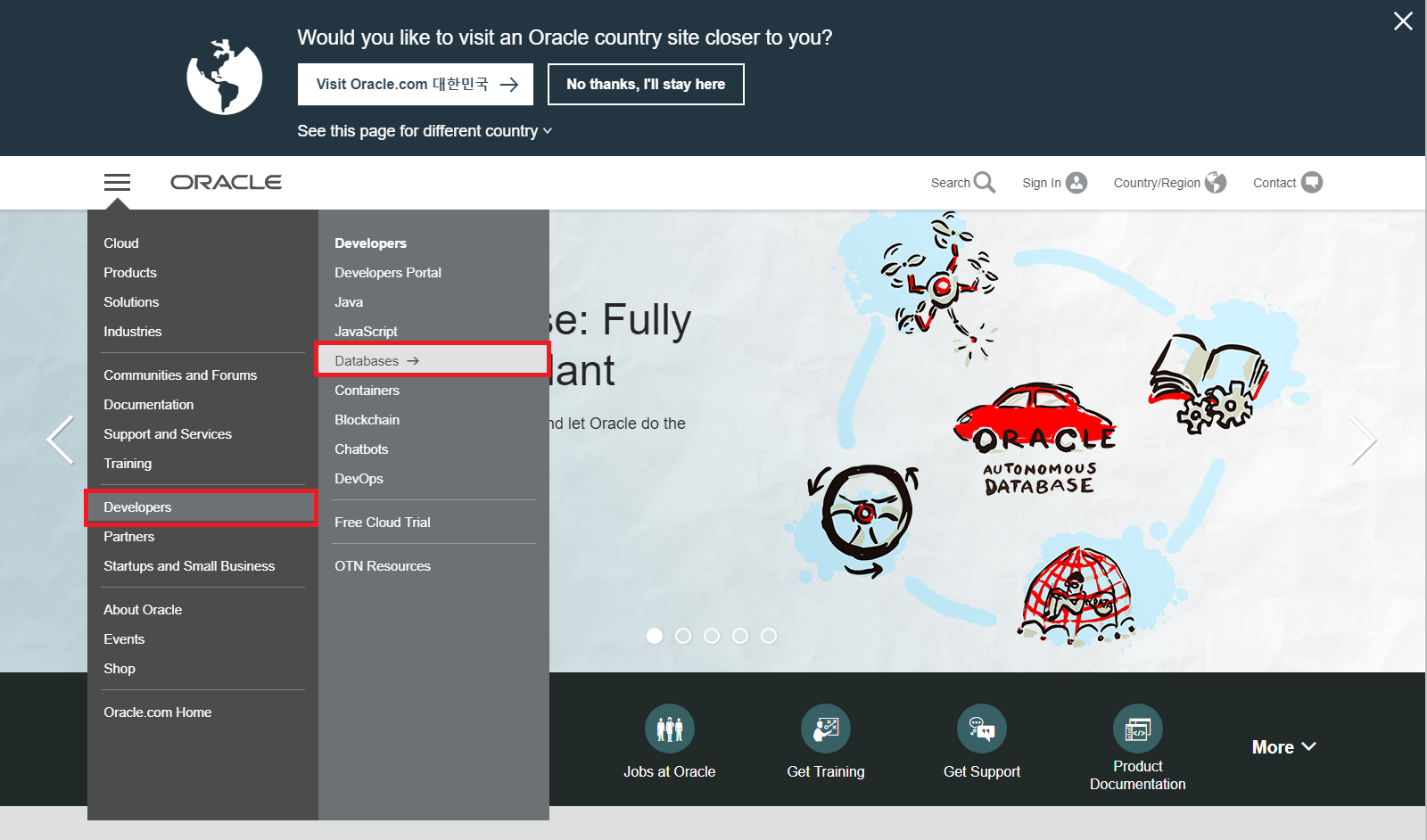Select the second carousel dot
Image resolution: width=1427 pixels, height=840 pixels.
tap(683, 636)
